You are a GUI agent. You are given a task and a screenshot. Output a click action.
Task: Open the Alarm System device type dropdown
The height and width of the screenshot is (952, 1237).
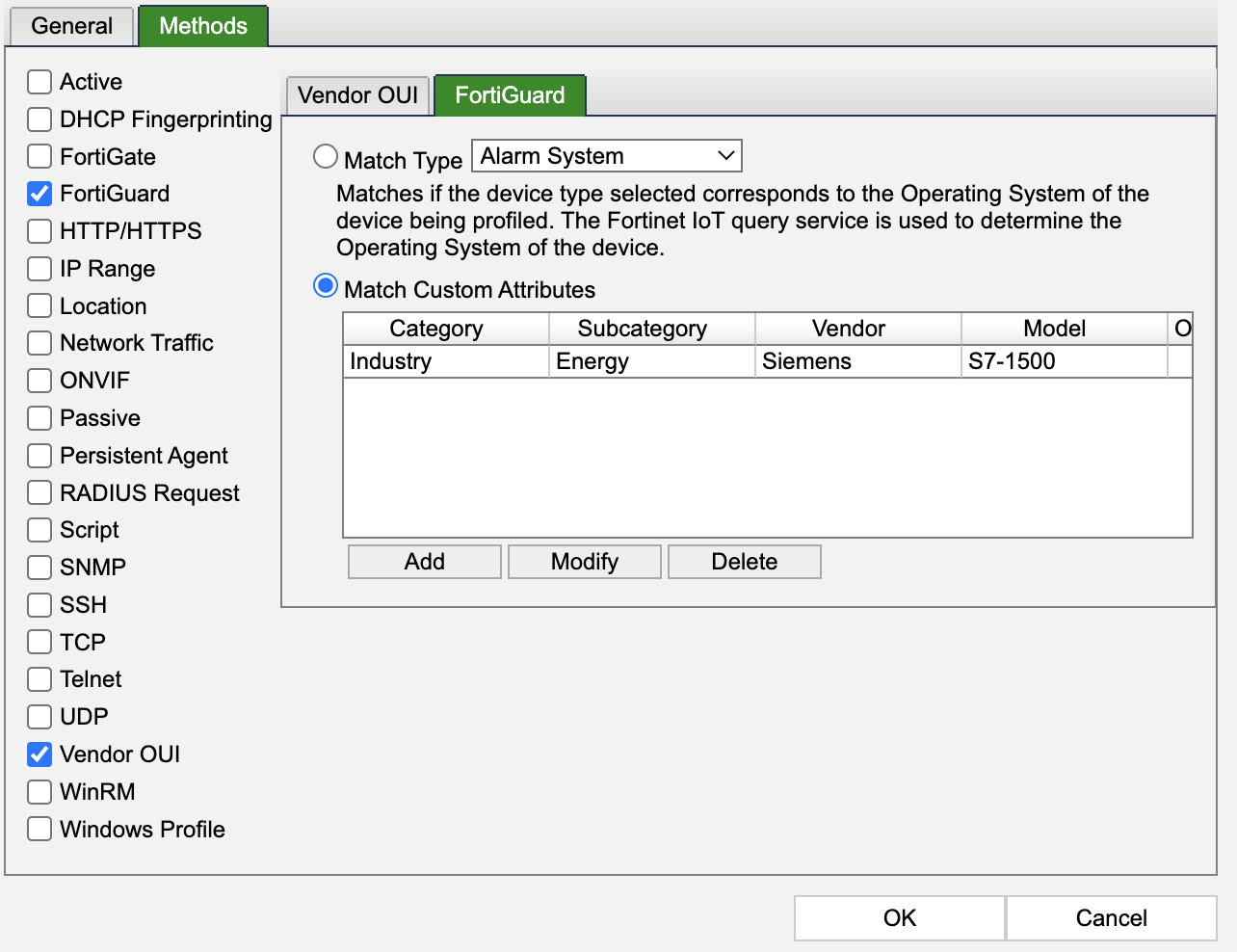[x=606, y=155]
